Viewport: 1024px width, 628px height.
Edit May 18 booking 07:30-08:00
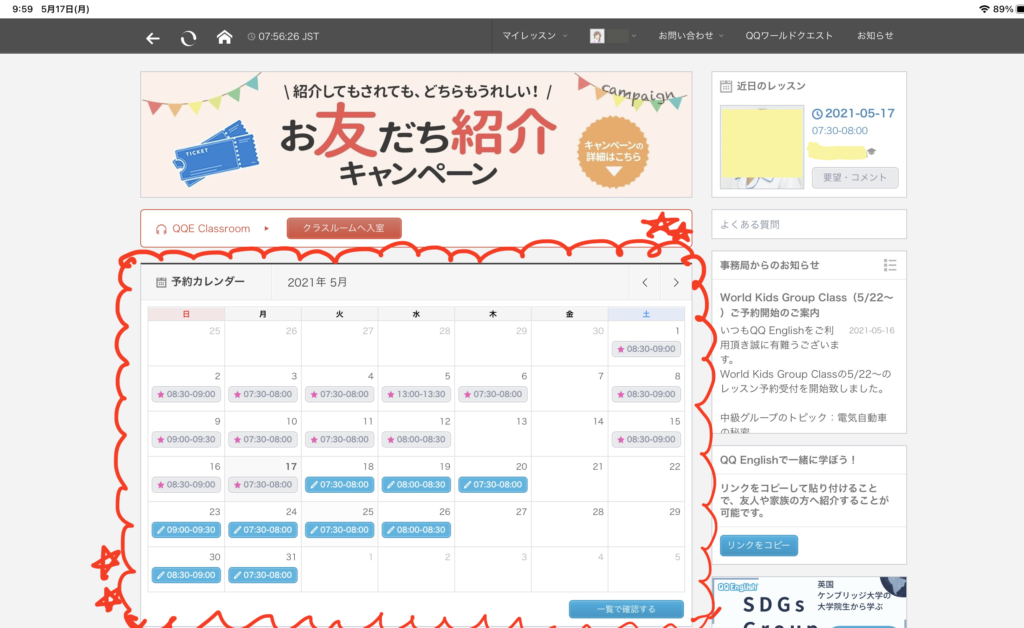pos(340,484)
